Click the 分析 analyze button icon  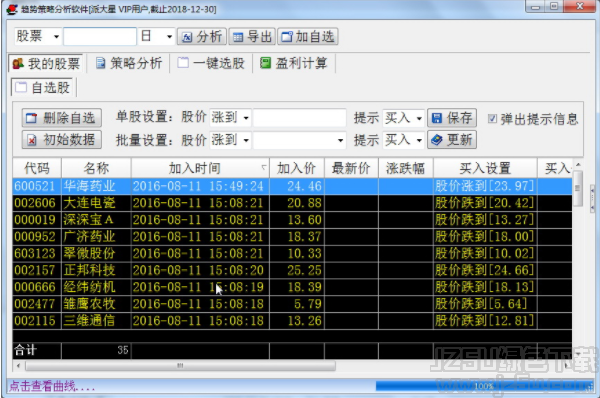[x=187, y=37]
